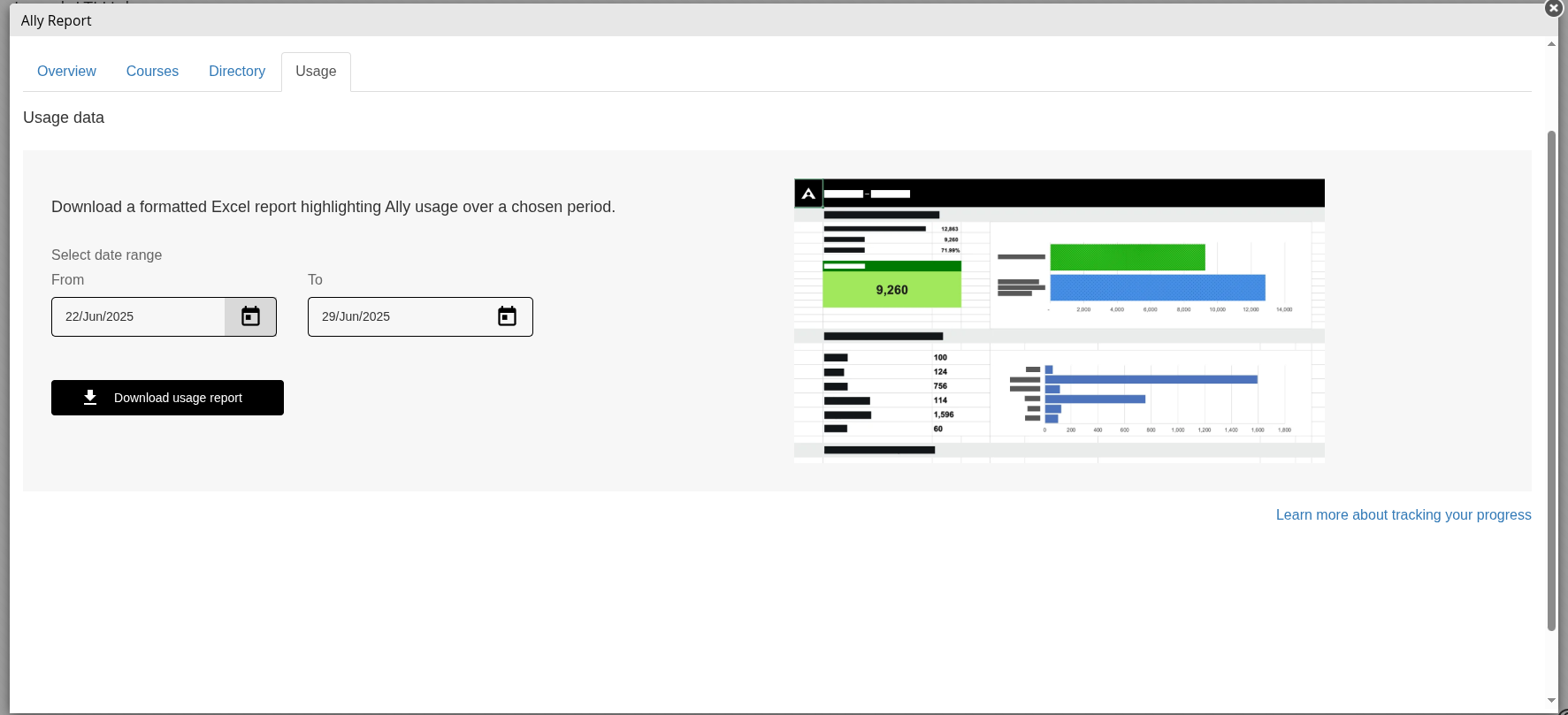The image size is (1568, 715).
Task: Click the Usage data heading
Action: [64, 118]
